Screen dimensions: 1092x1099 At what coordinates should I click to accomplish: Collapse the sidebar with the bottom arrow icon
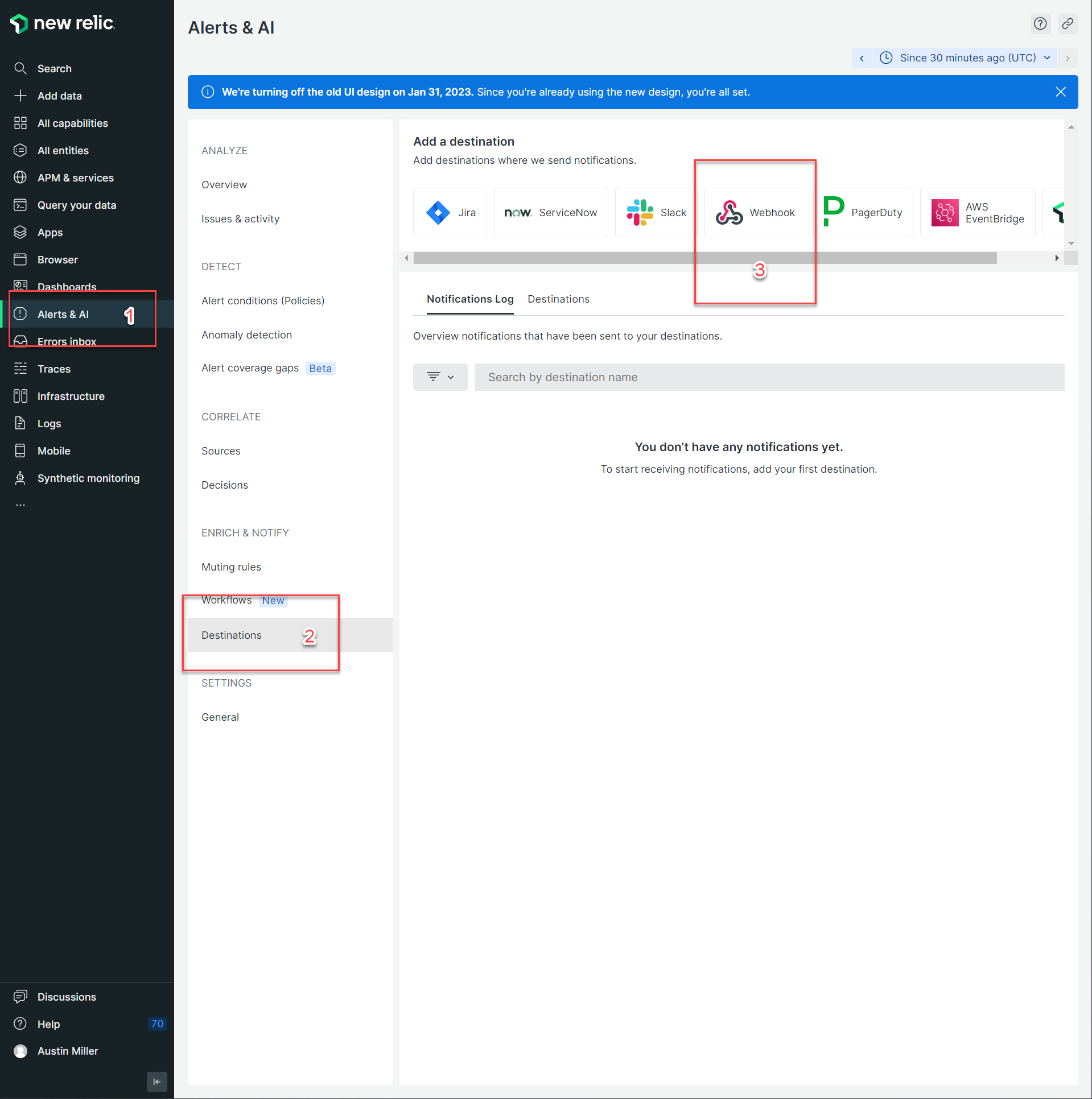click(156, 1081)
